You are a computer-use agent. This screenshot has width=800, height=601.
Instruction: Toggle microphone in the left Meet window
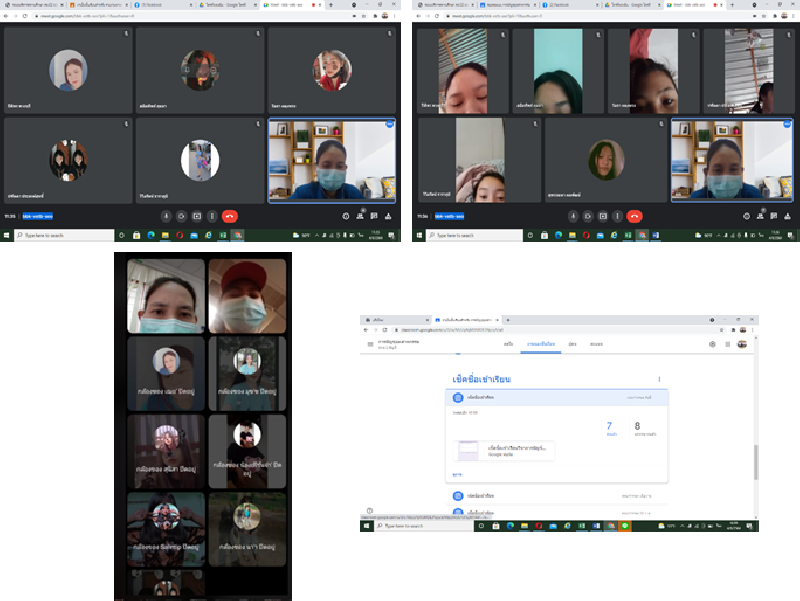pyautogui.click(x=166, y=216)
